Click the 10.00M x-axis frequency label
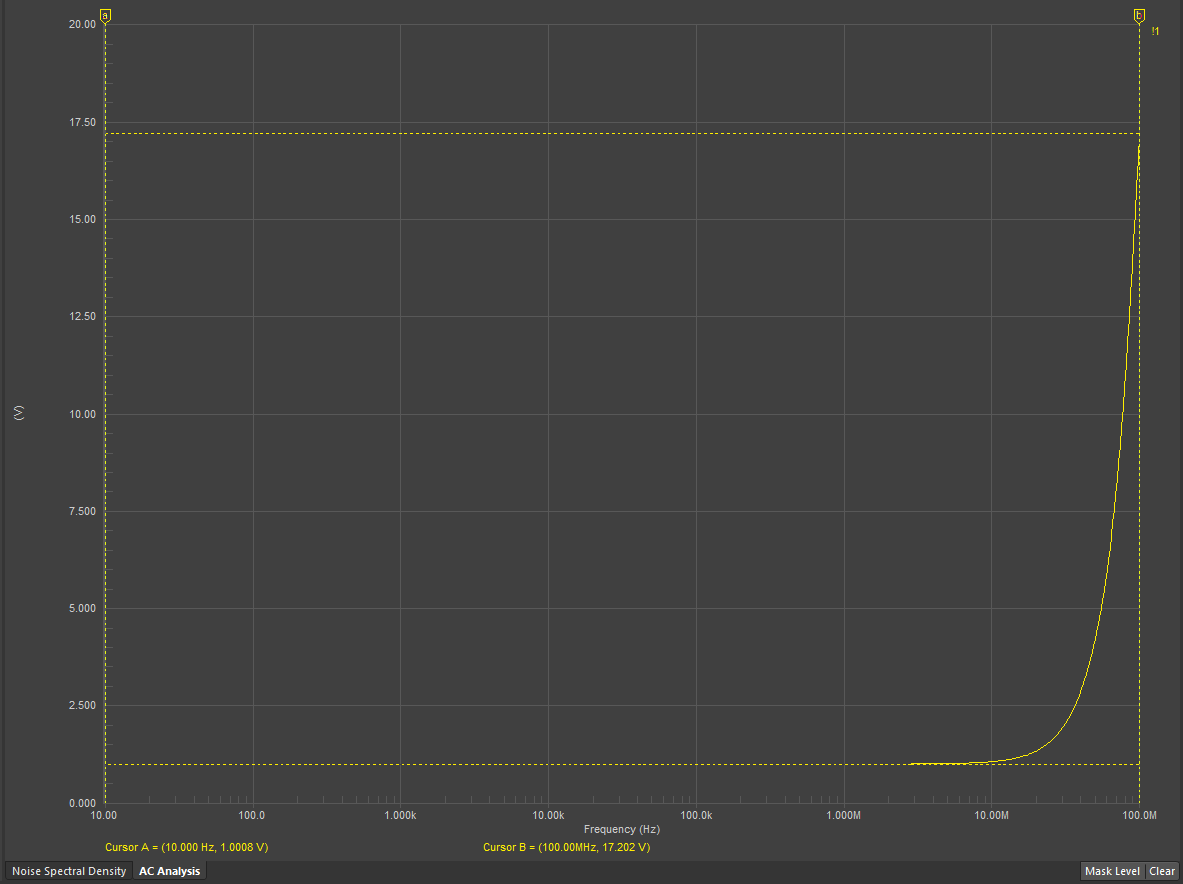This screenshot has width=1183, height=884. pos(991,815)
